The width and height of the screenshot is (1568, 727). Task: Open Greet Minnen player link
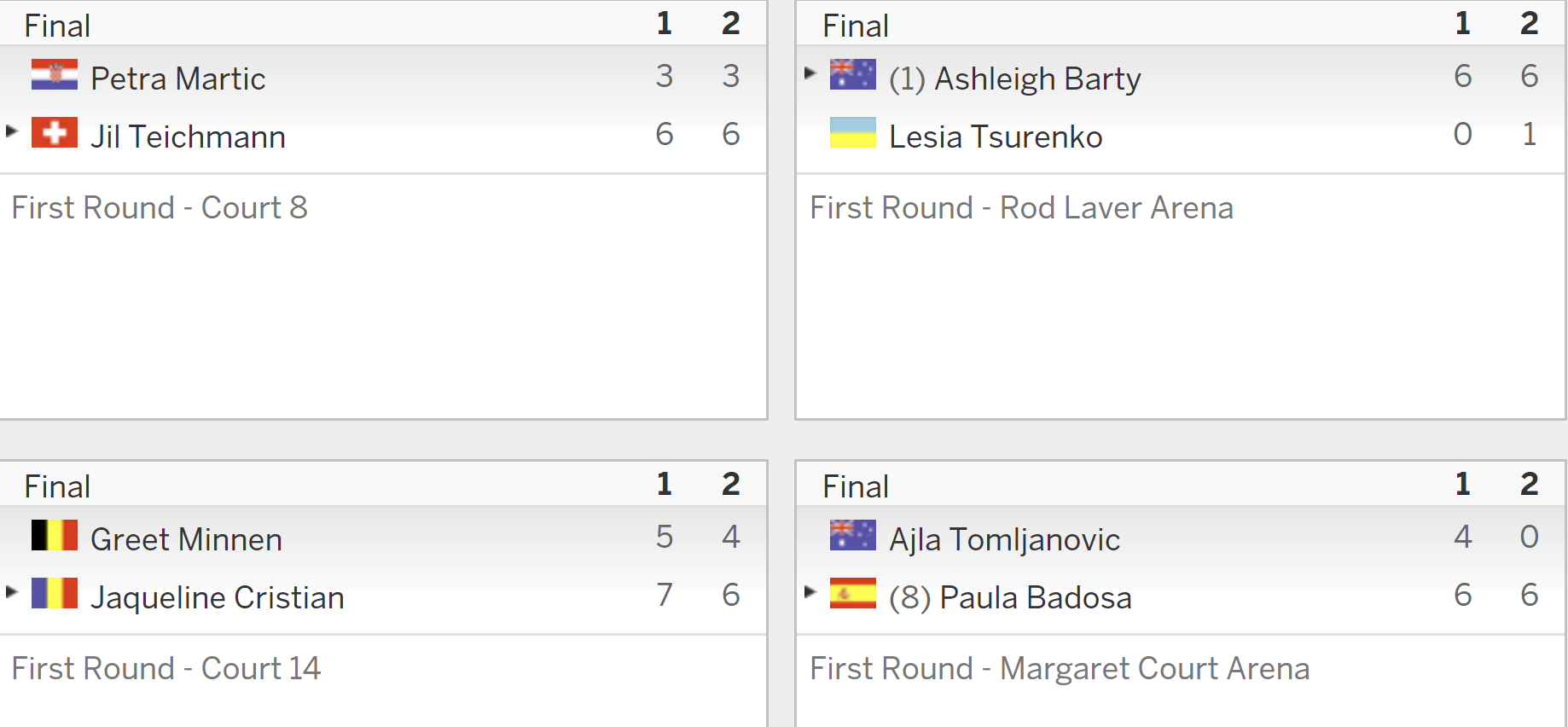(186, 539)
